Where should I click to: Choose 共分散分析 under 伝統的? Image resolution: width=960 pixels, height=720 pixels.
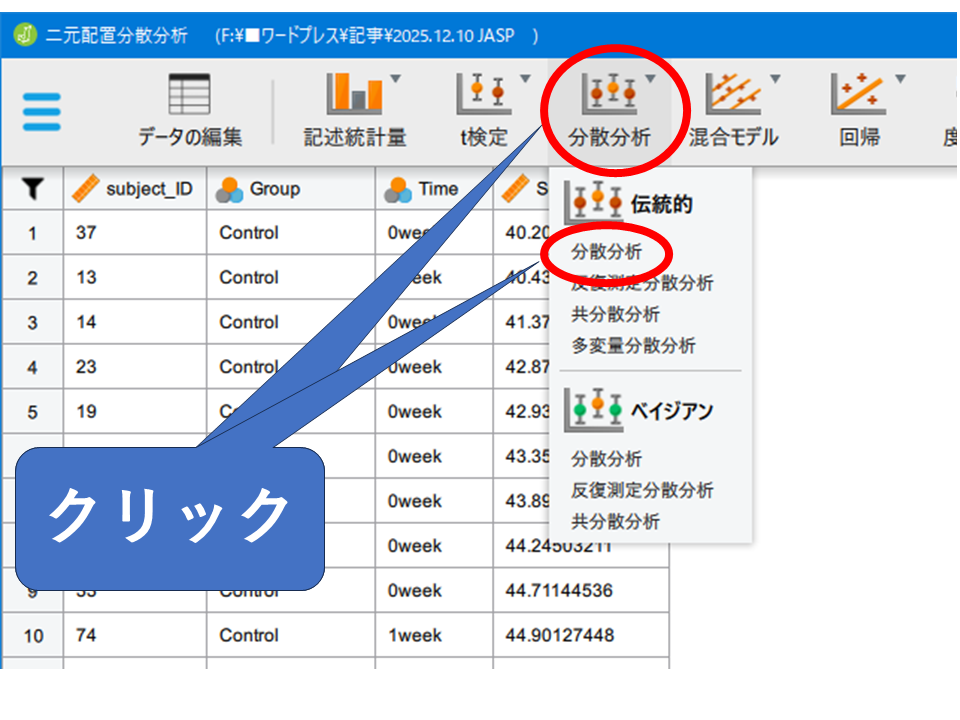click(615, 314)
